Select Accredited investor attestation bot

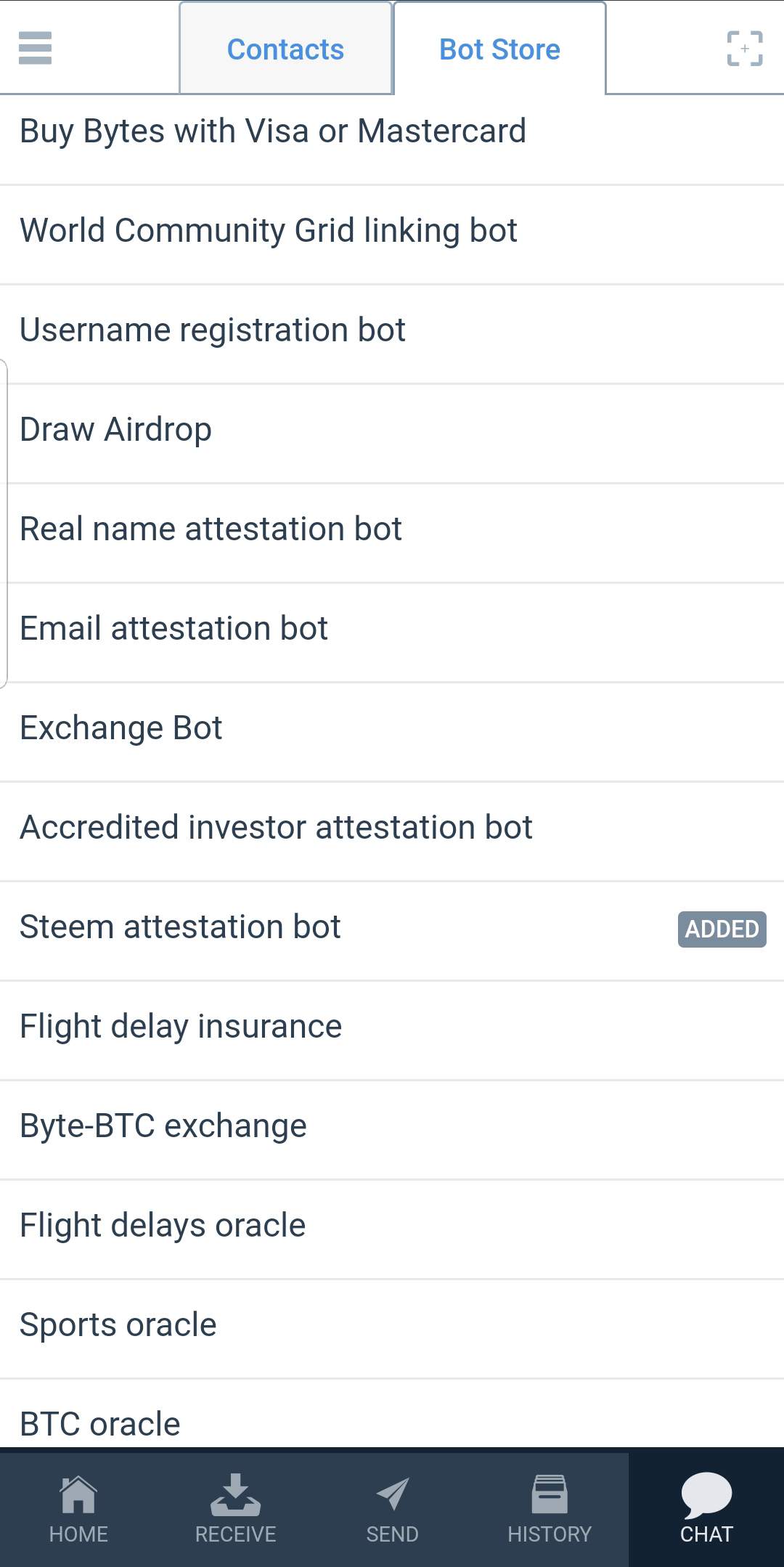tap(276, 828)
